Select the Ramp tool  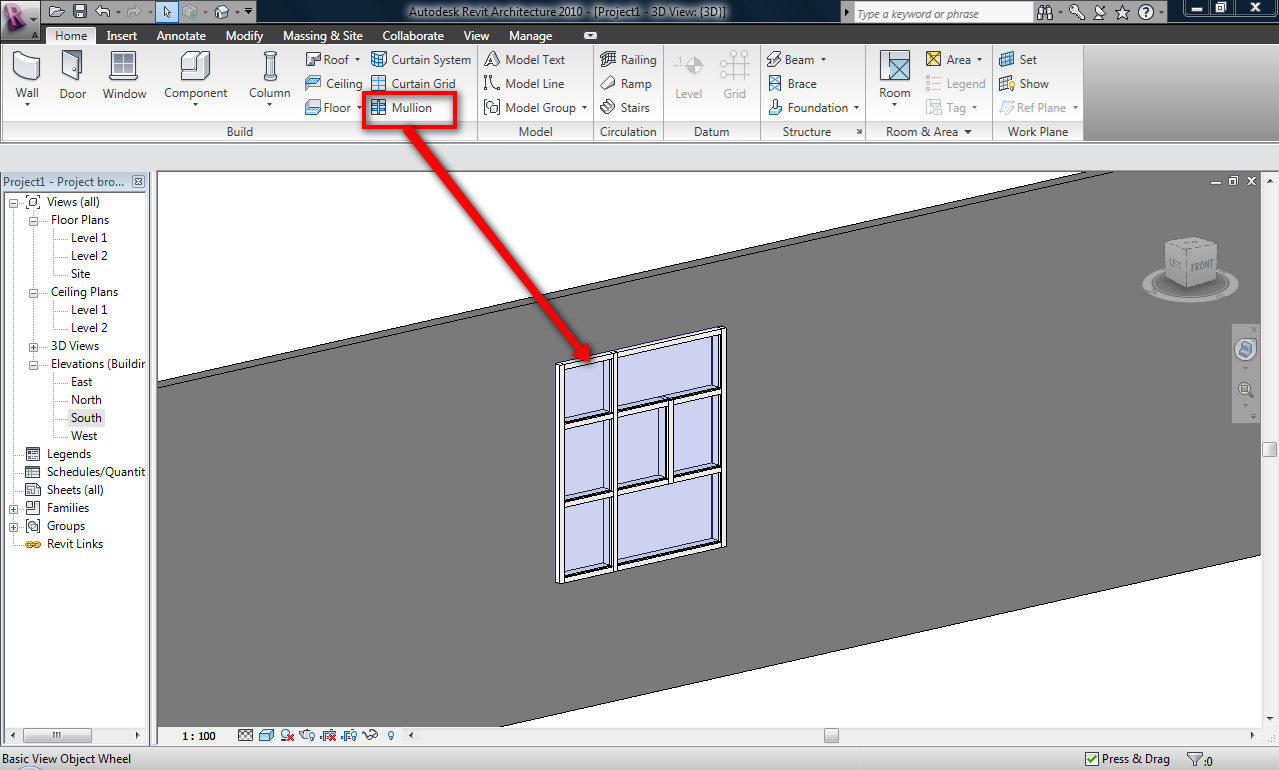coord(625,84)
